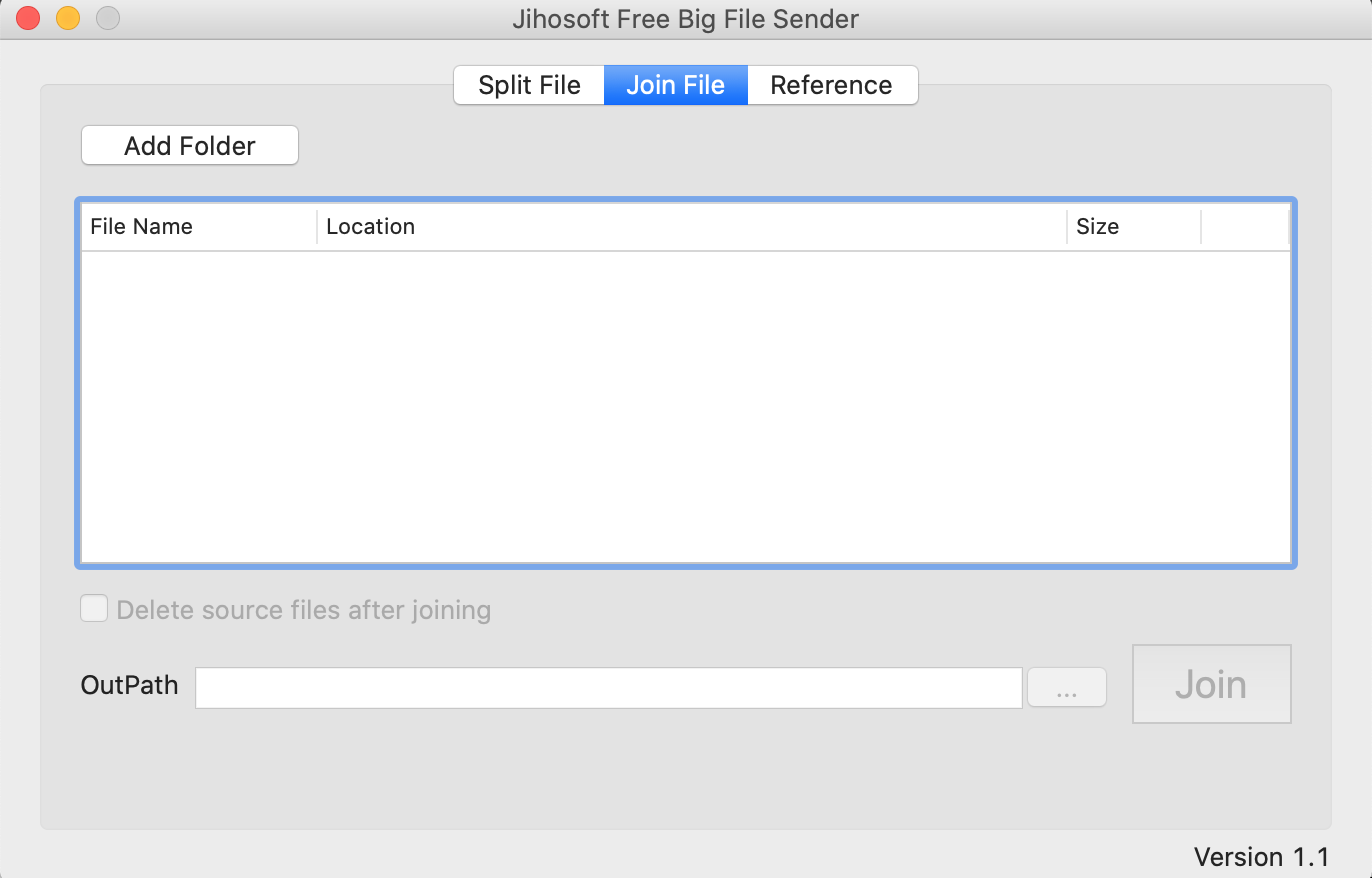Click the OutPath label

click(x=130, y=686)
